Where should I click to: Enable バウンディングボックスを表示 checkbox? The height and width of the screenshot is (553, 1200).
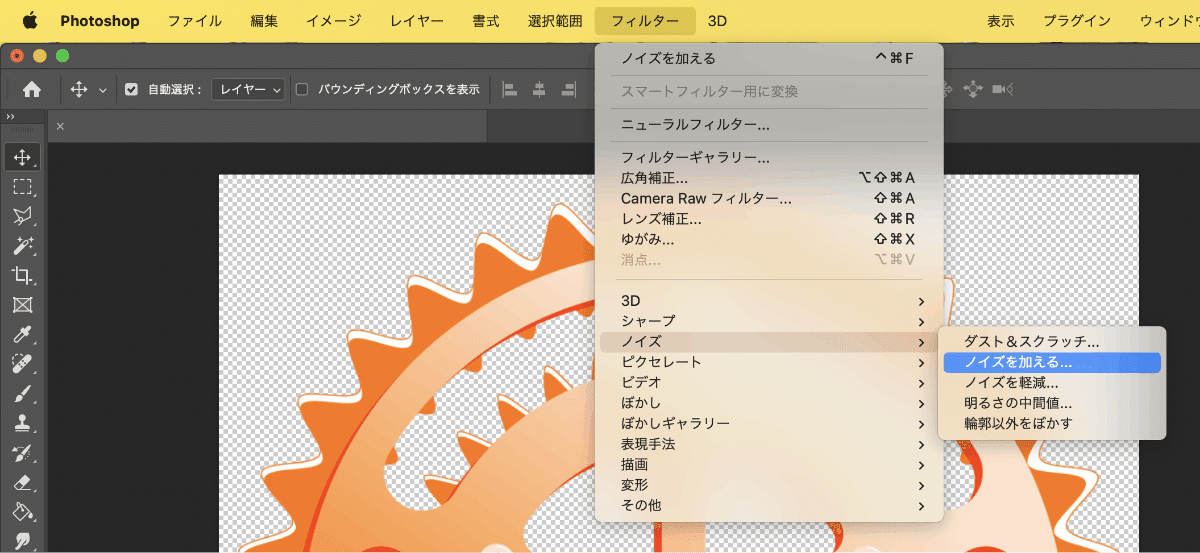pos(302,90)
